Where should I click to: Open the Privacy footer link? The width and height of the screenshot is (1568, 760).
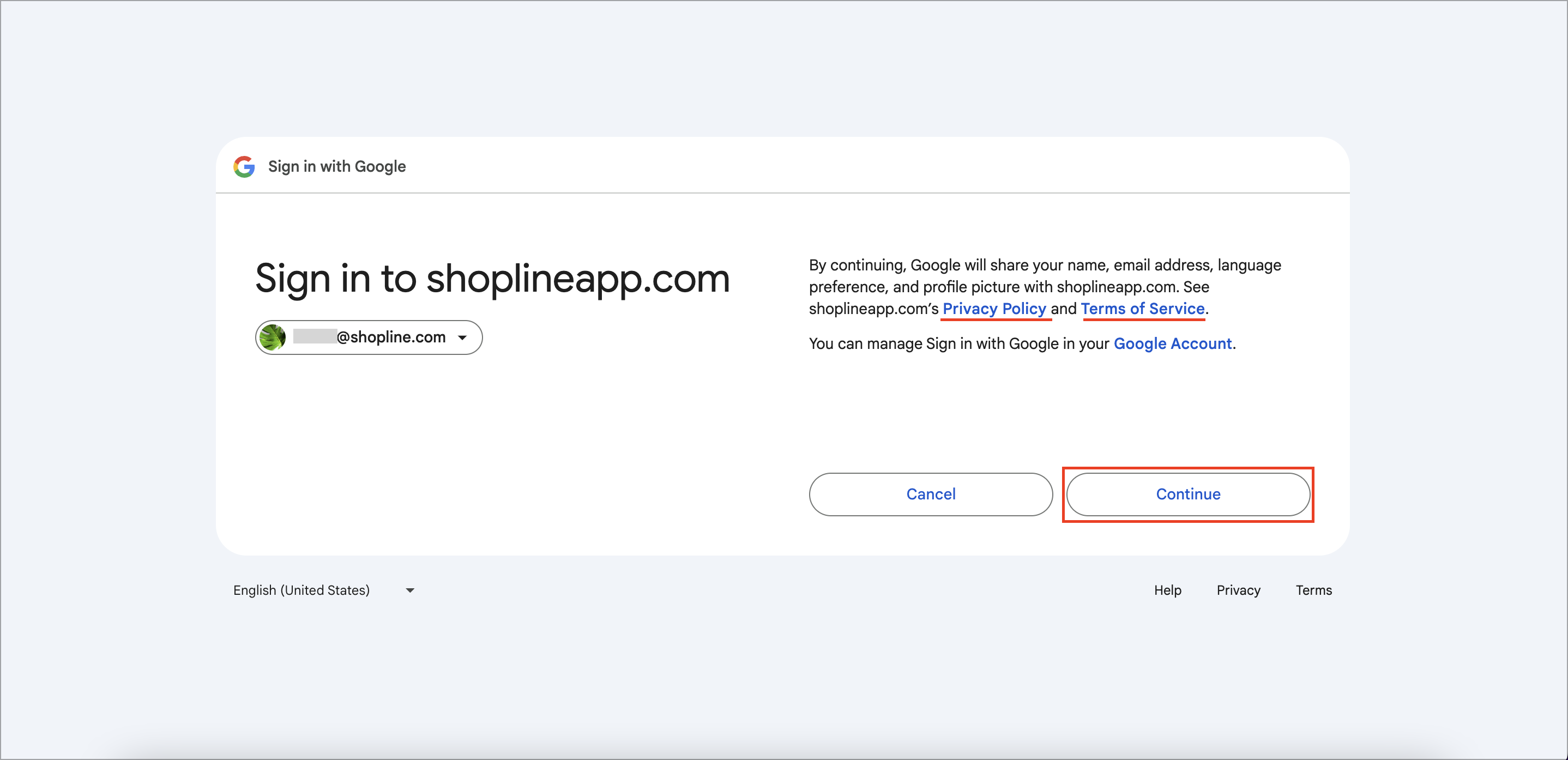tap(1238, 590)
